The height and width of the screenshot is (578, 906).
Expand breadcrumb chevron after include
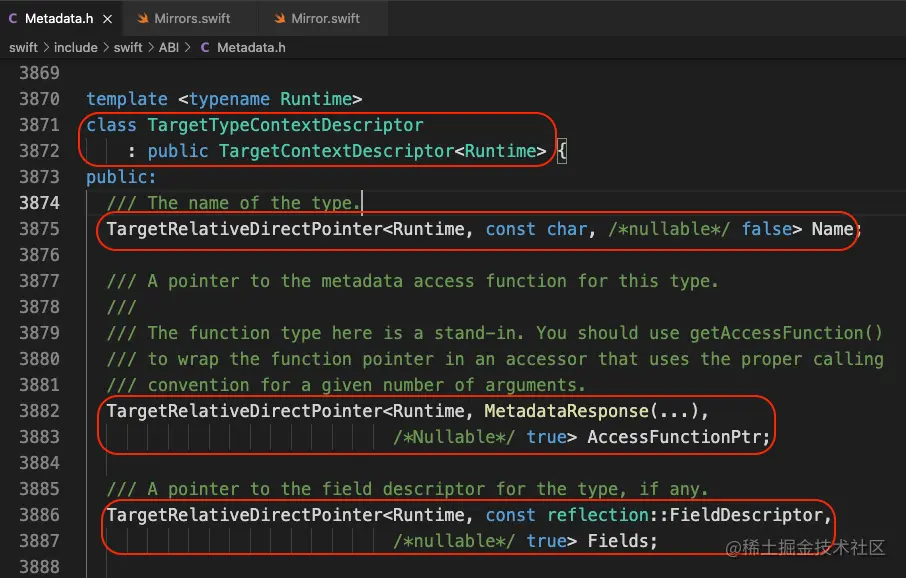tap(106, 47)
